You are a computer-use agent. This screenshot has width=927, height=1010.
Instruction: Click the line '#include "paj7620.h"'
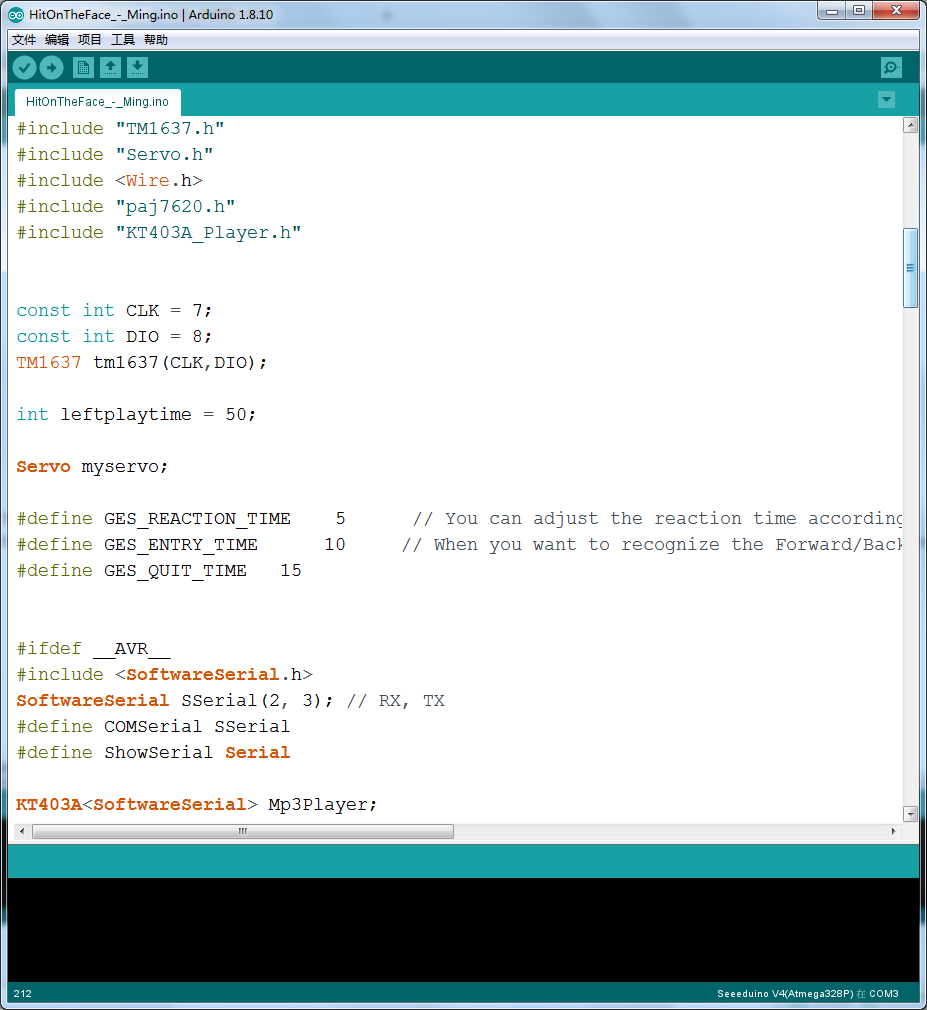click(126, 207)
